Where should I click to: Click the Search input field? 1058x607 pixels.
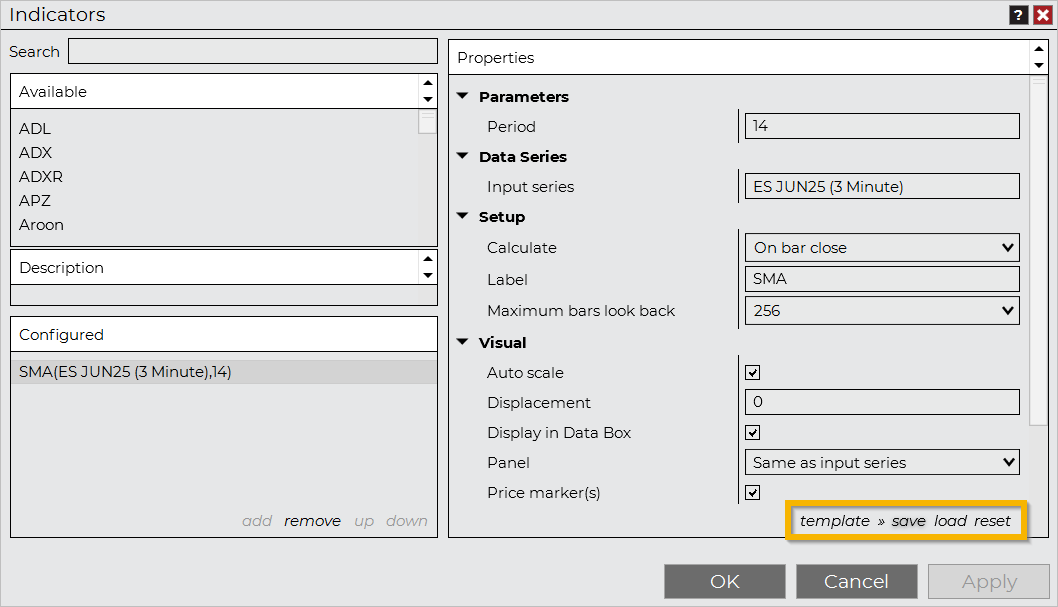click(x=253, y=51)
